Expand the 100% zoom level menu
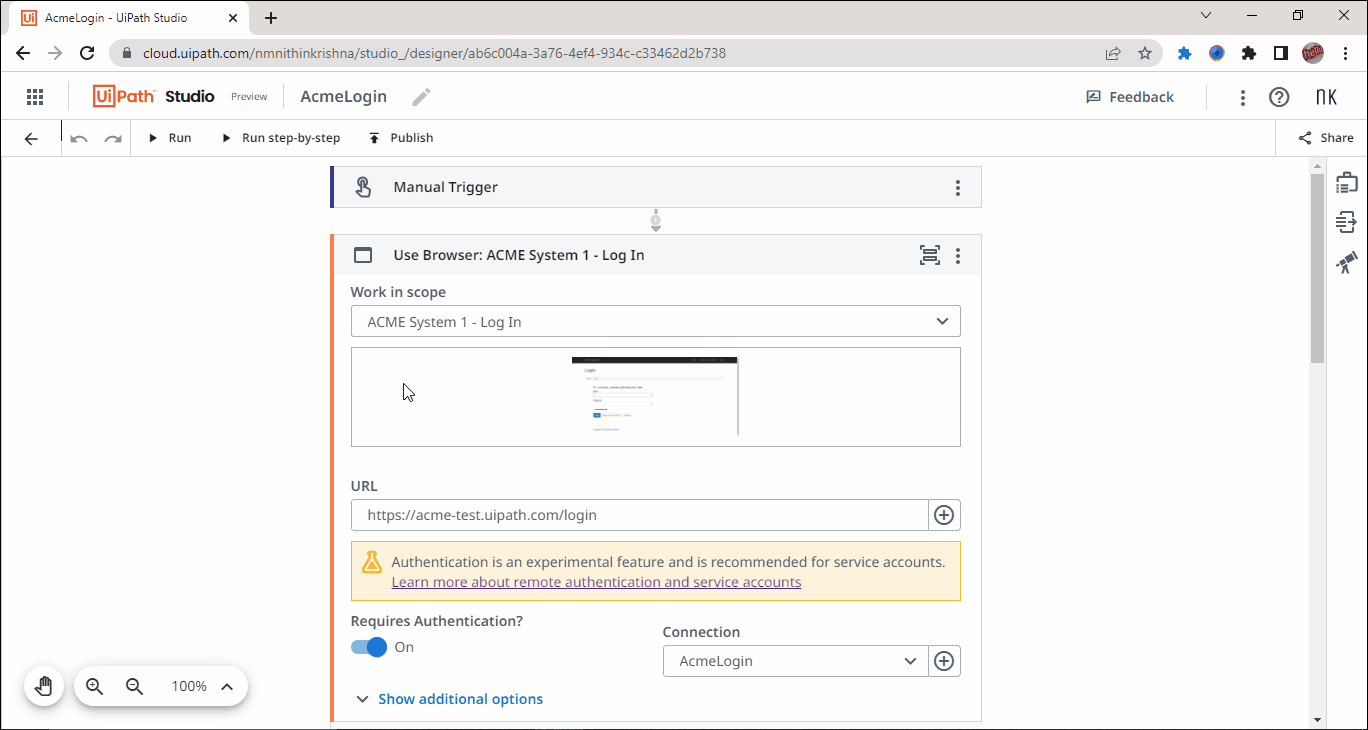Image resolution: width=1368 pixels, height=730 pixels. [227, 686]
